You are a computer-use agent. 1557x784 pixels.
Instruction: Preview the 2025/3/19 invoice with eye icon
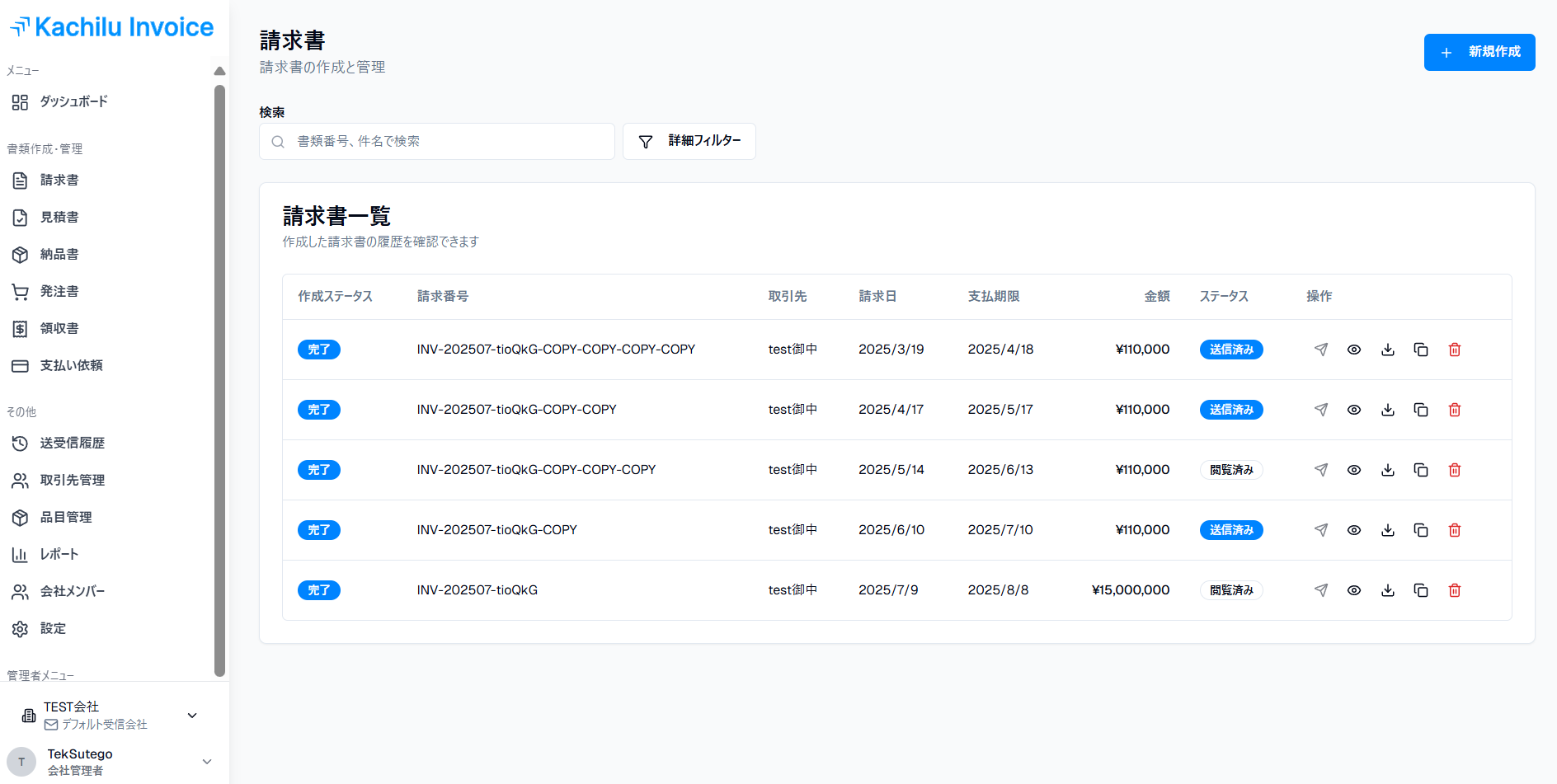pyautogui.click(x=1354, y=350)
